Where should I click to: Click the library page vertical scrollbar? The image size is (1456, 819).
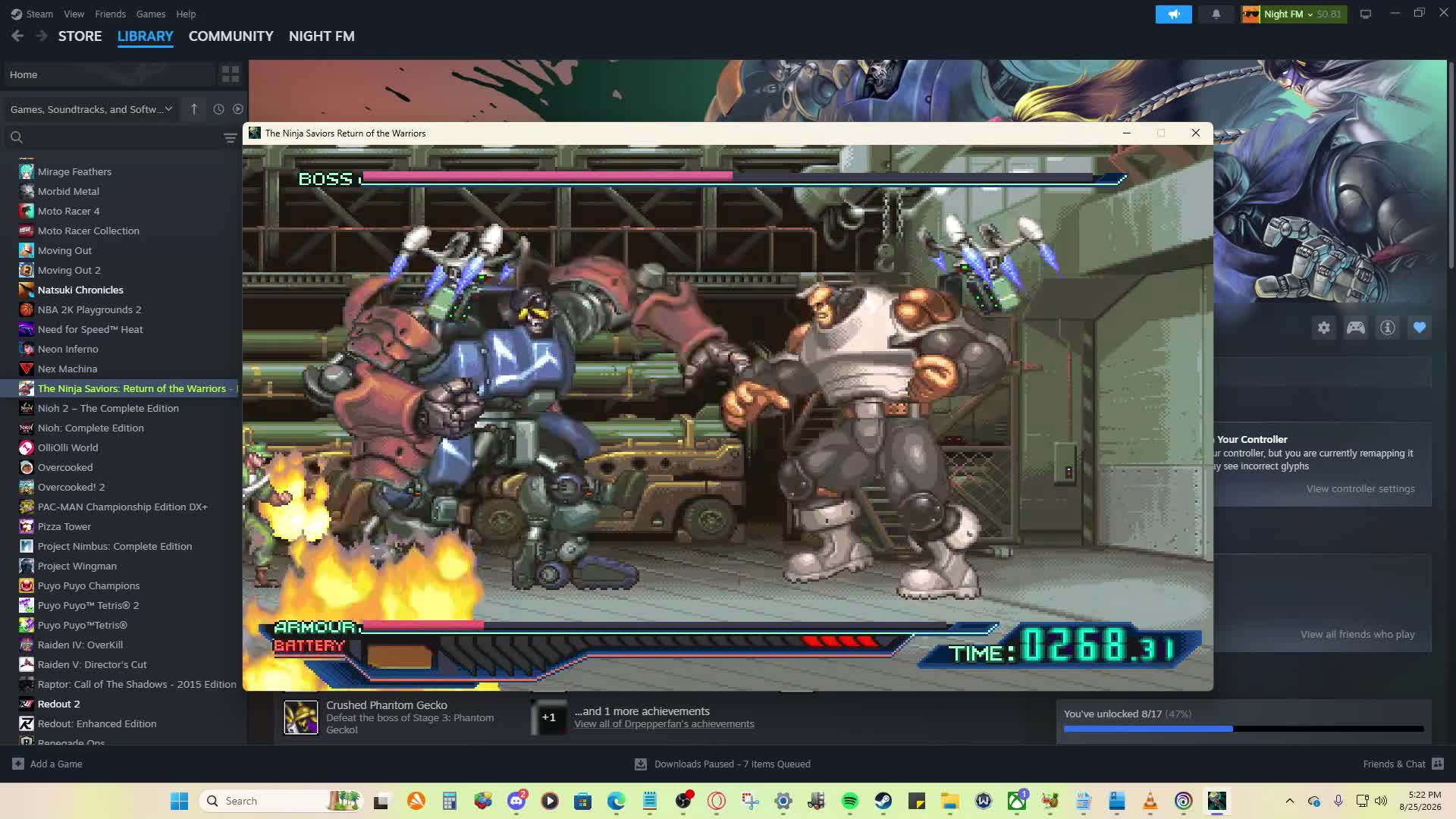point(1451,165)
